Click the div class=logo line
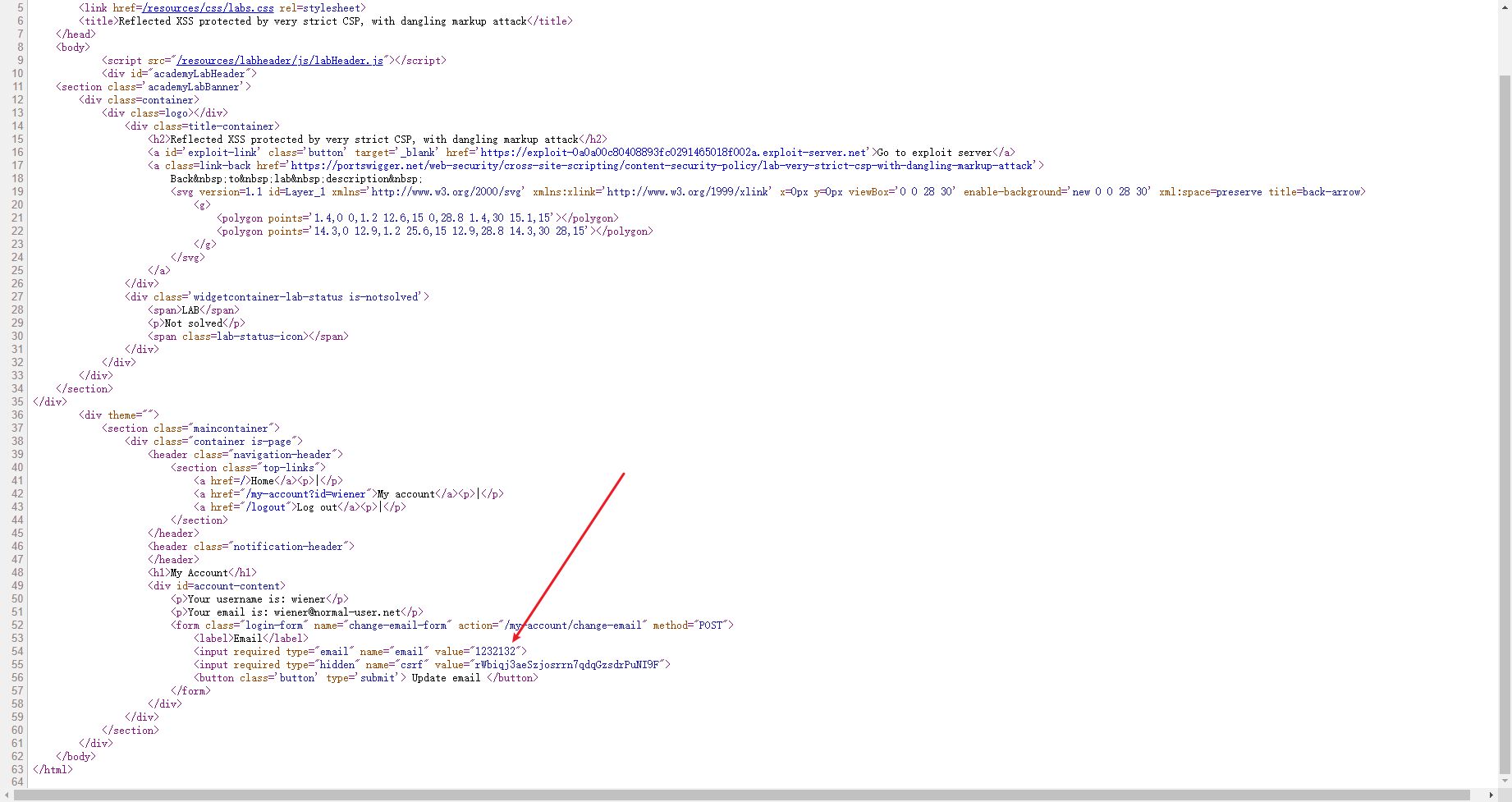Screen dimensions: 1512x802 coord(165,113)
